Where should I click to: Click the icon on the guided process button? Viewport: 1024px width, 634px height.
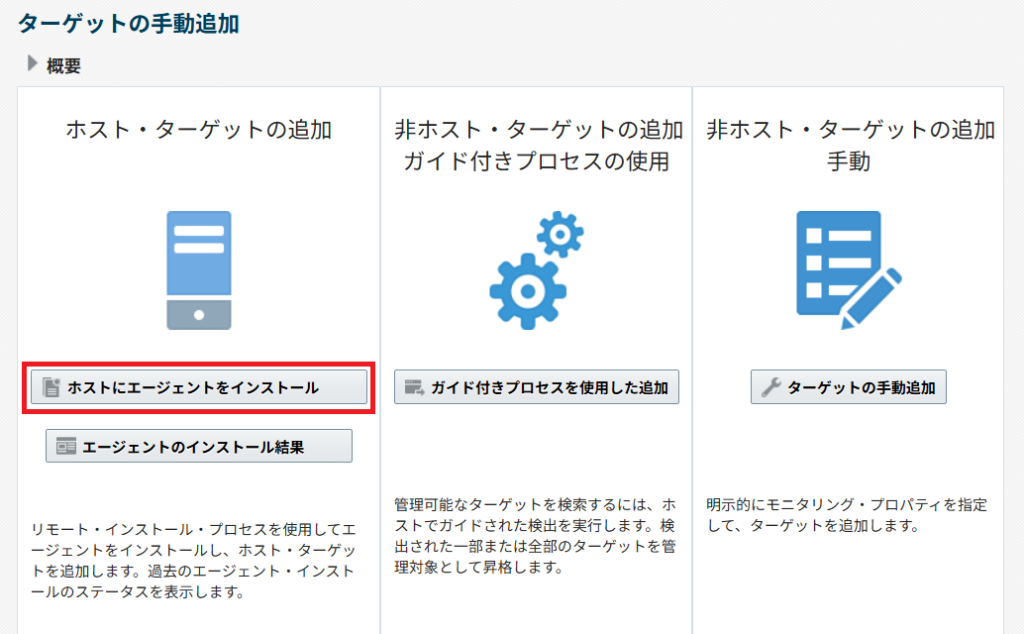(x=414, y=387)
